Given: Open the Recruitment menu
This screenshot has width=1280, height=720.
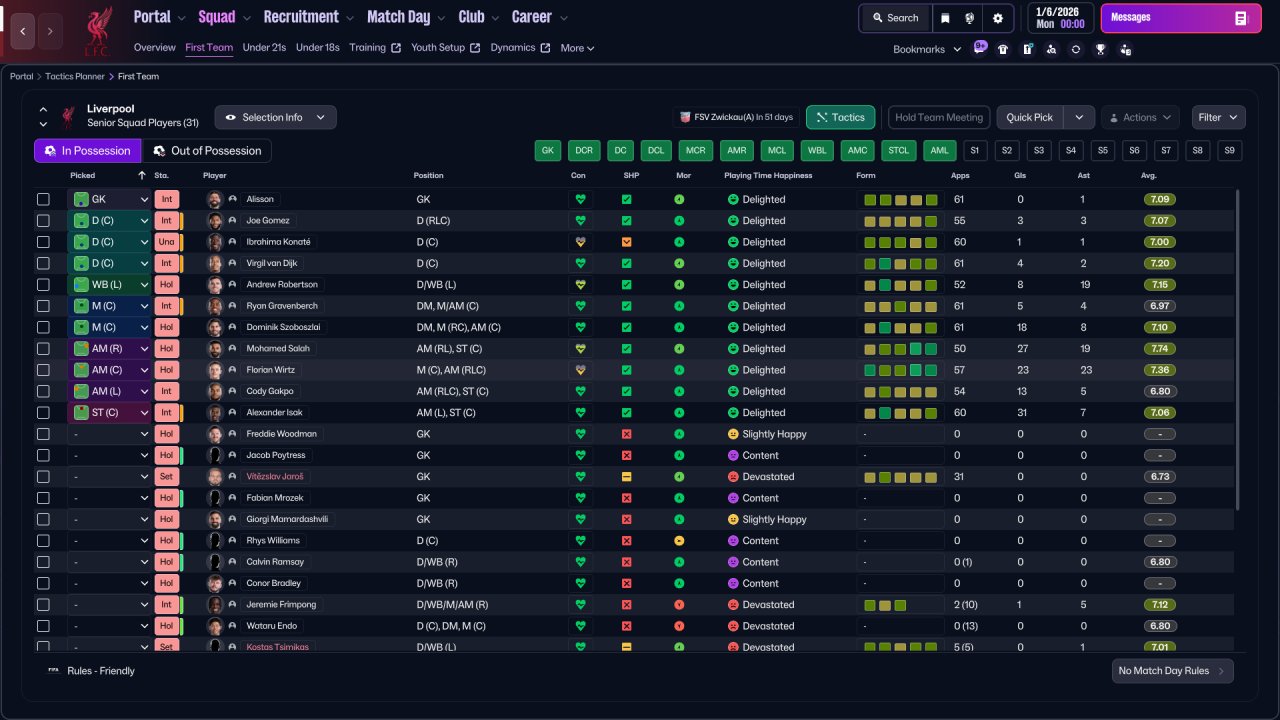Looking at the screenshot, I should tap(308, 17).
